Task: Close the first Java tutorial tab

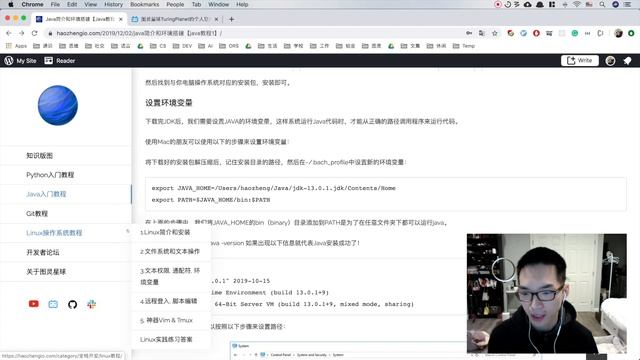Action: pos(120,19)
